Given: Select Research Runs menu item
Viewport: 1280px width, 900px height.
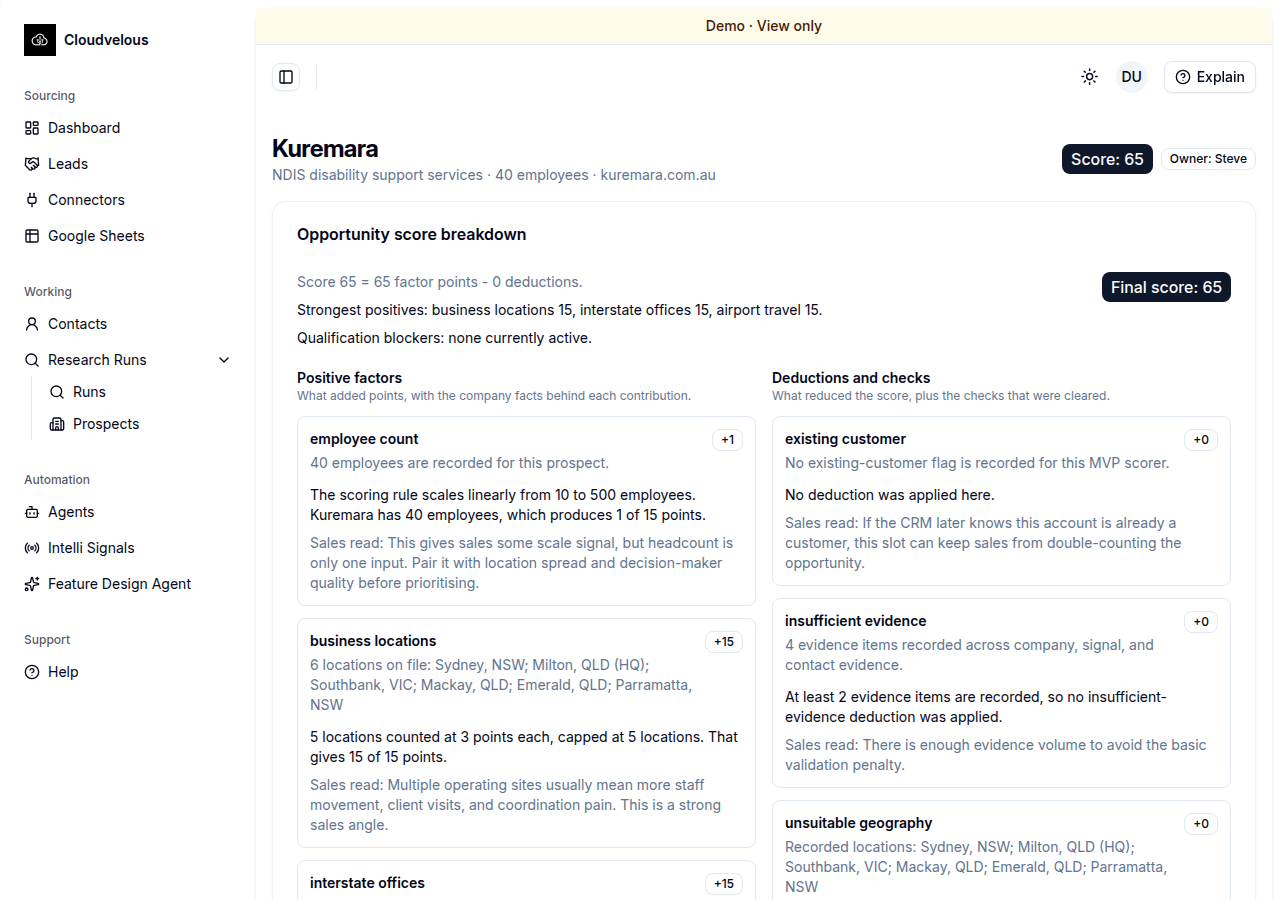Looking at the screenshot, I should [128, 360].
